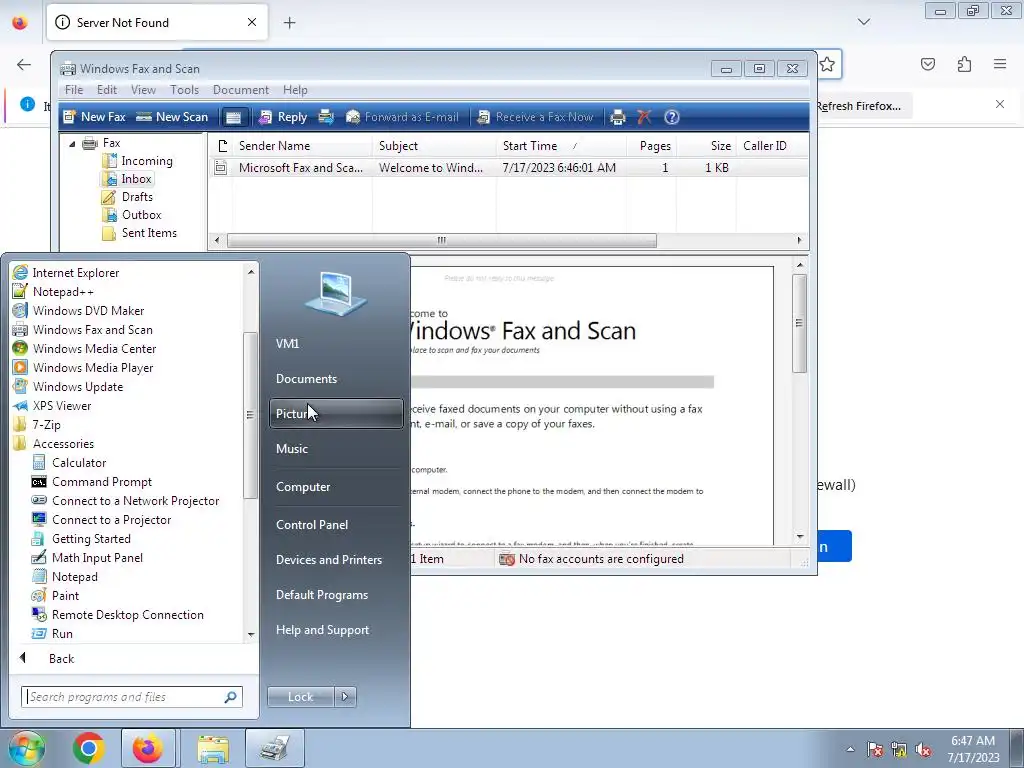Click the Chrome icon on the taskbar
This screenshot has height=768, width=1024.
pyautogui.click(x=89, y=748)
